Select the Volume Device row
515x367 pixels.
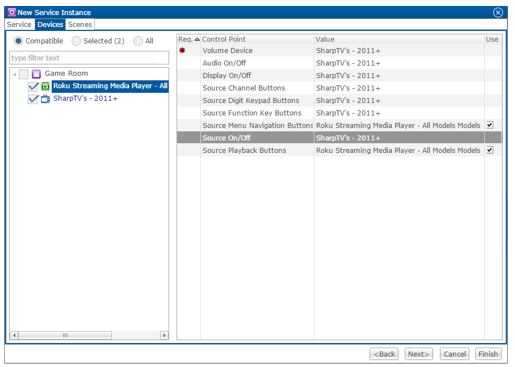339,51
